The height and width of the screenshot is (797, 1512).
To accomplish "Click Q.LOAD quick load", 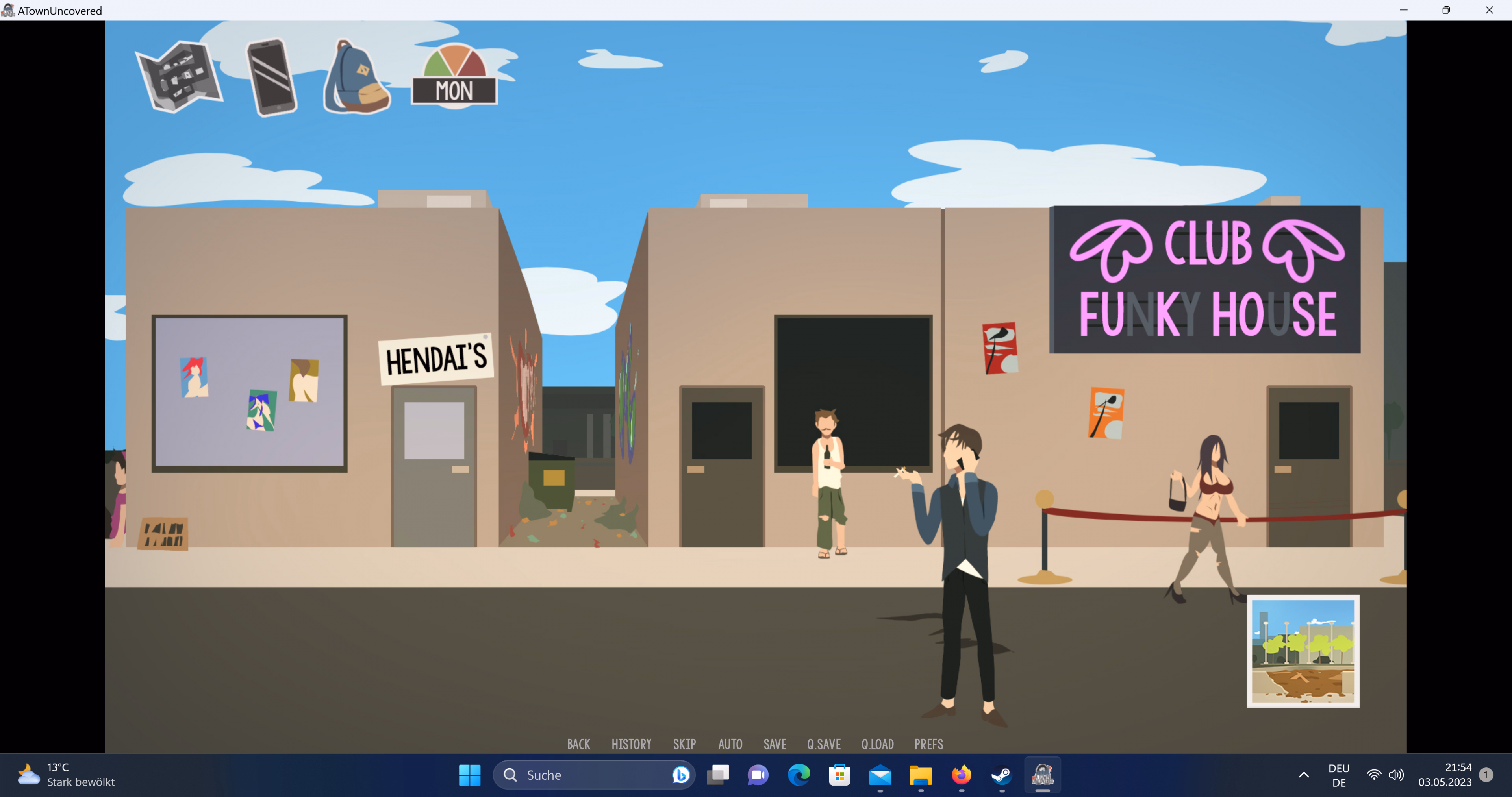I will [x=878, y=744].
